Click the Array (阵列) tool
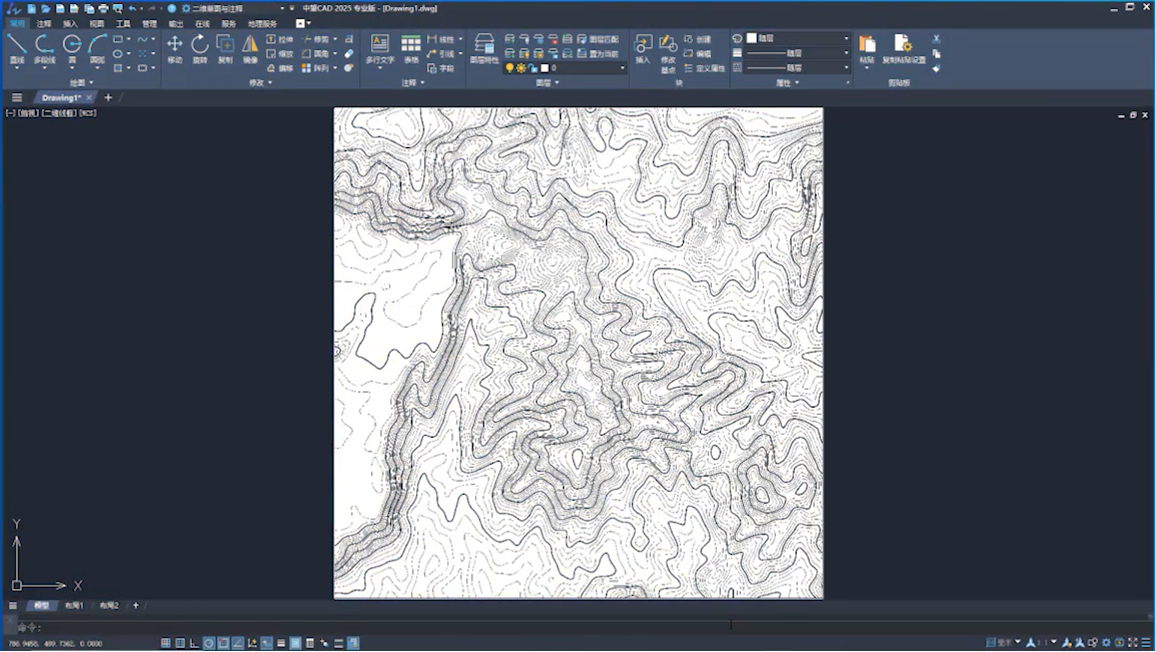Viewport: 1155px width, 652px height. 317,68
